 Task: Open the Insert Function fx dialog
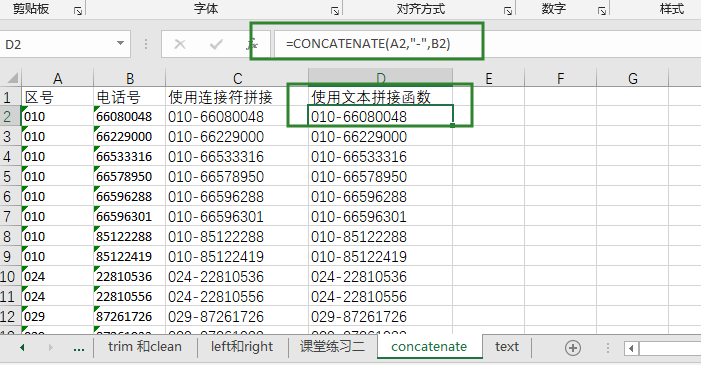click(253, 44)
